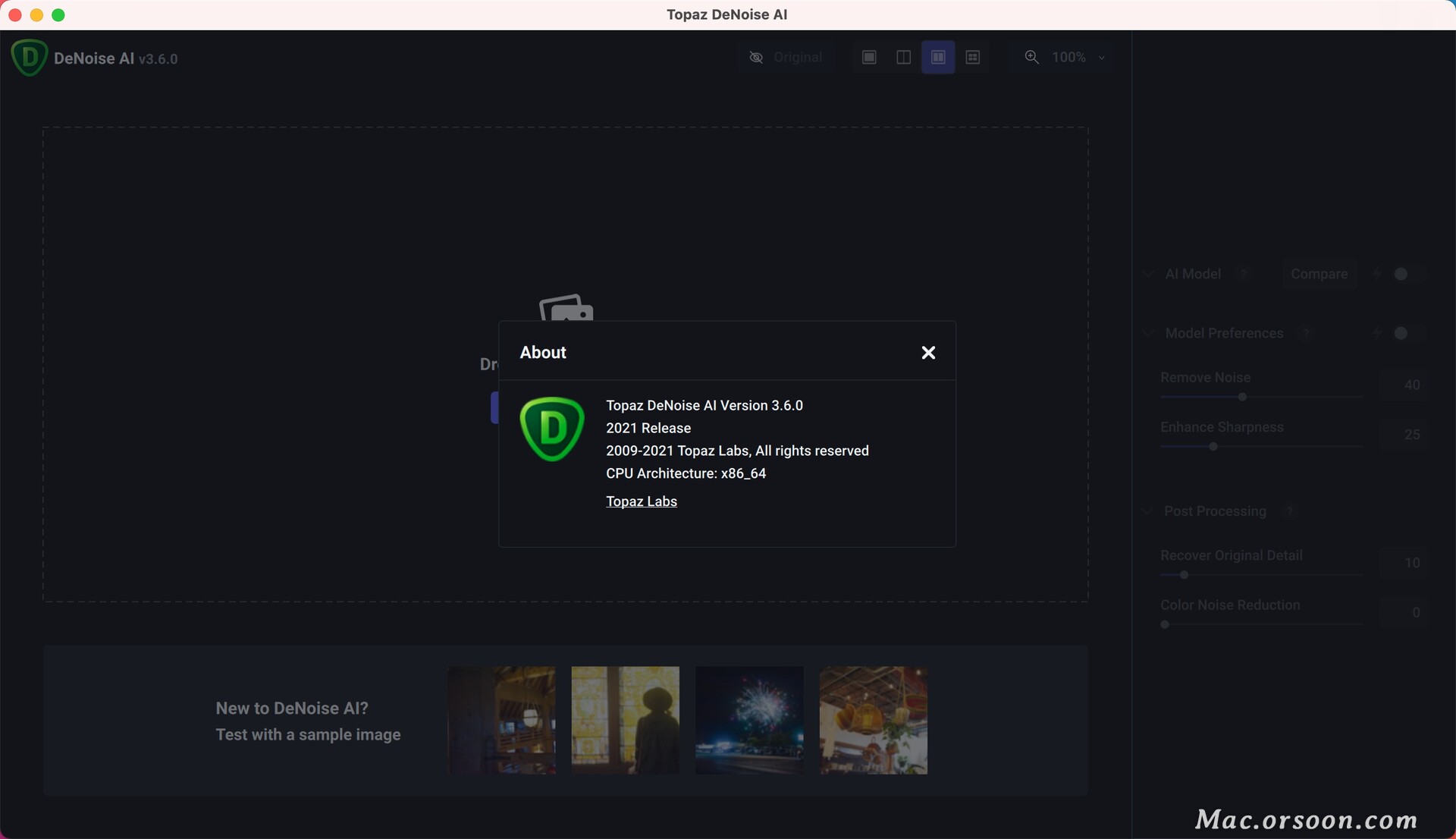Open Model Preferences help question mark
The height and width of the screenshot is (839, 1456).
[1305, 333]
